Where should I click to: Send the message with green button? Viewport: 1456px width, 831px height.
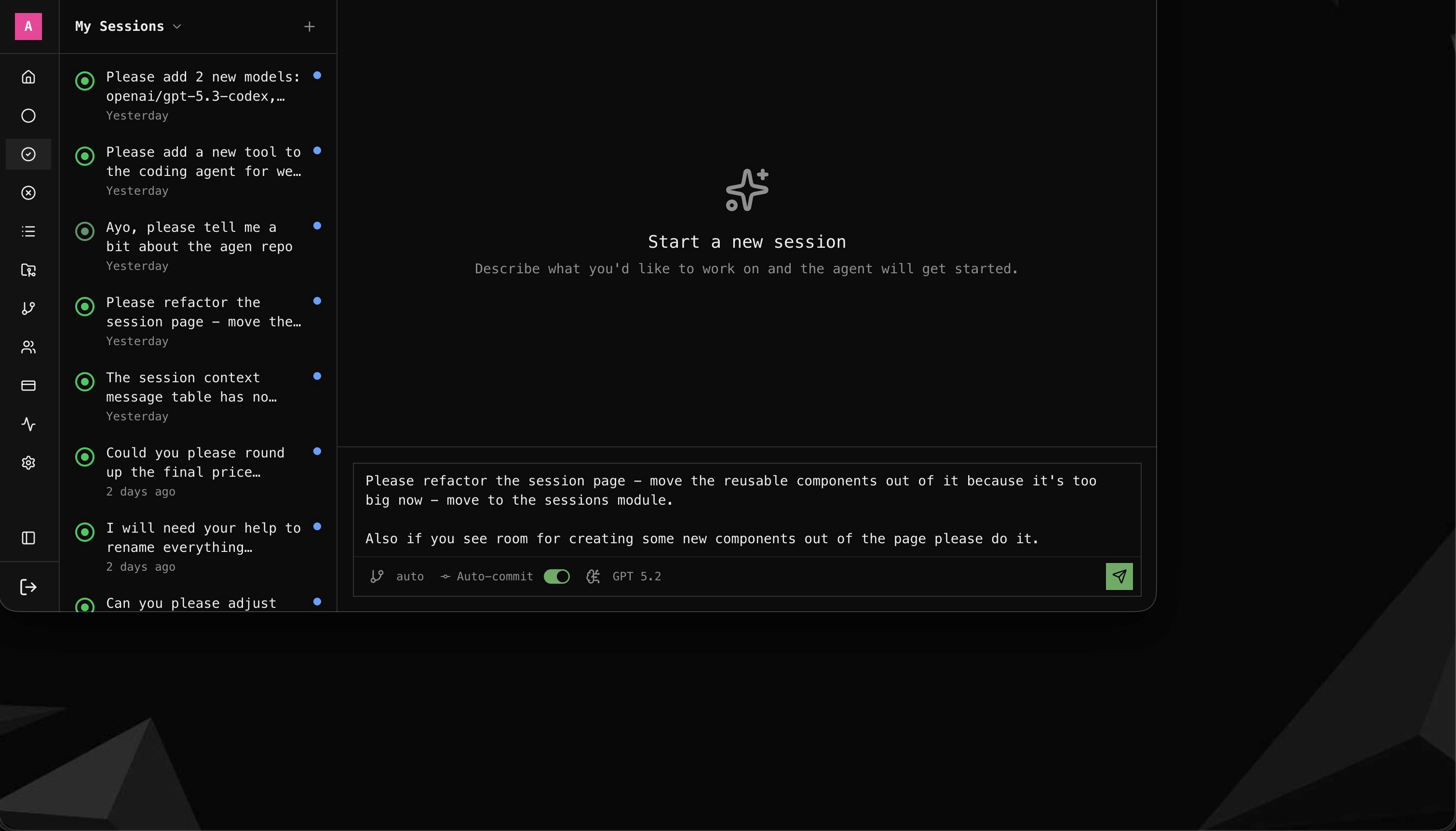point(1119,576)
